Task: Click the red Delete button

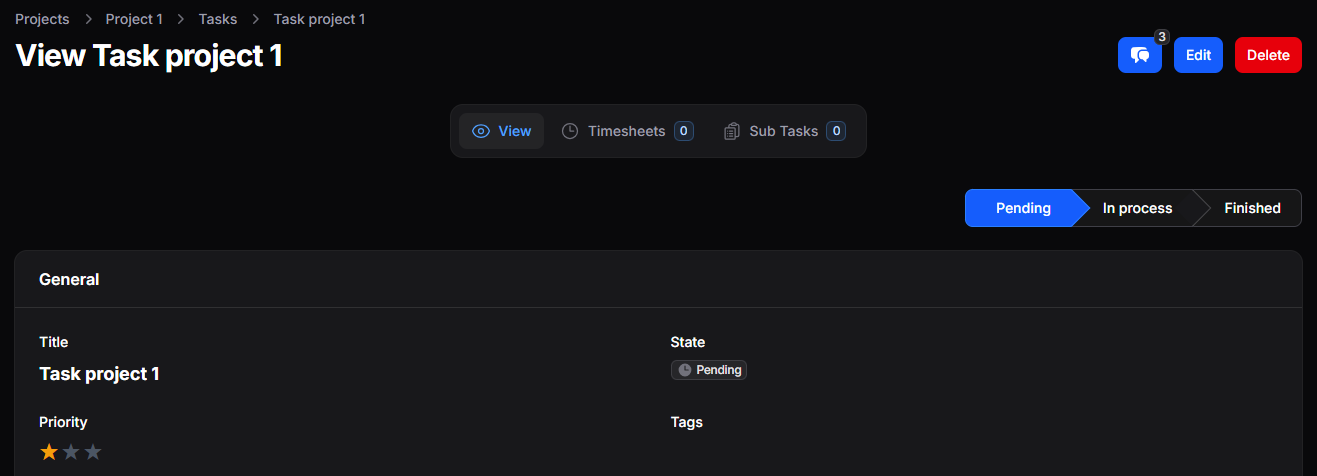Action: click(1268, 55)
